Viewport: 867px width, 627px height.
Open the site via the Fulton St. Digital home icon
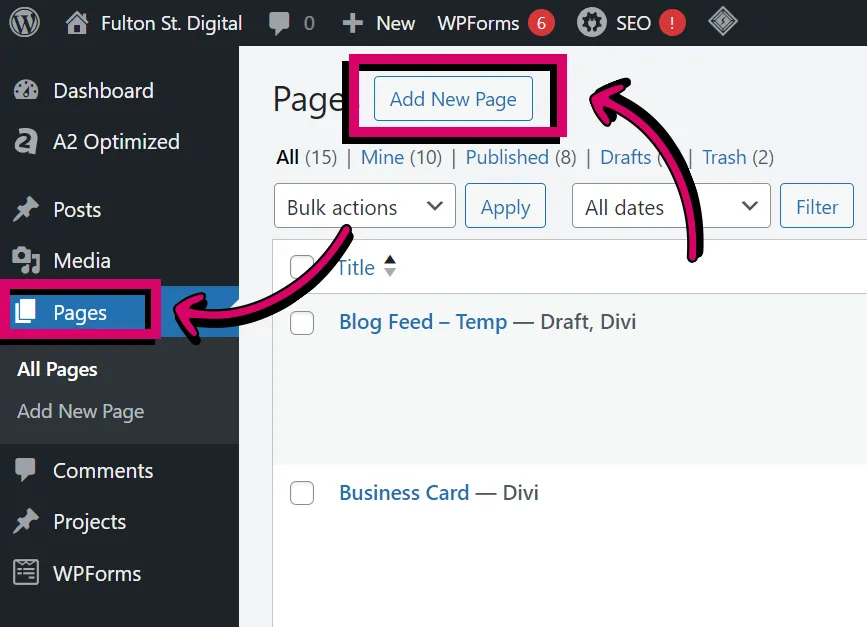tap(75, 22)
